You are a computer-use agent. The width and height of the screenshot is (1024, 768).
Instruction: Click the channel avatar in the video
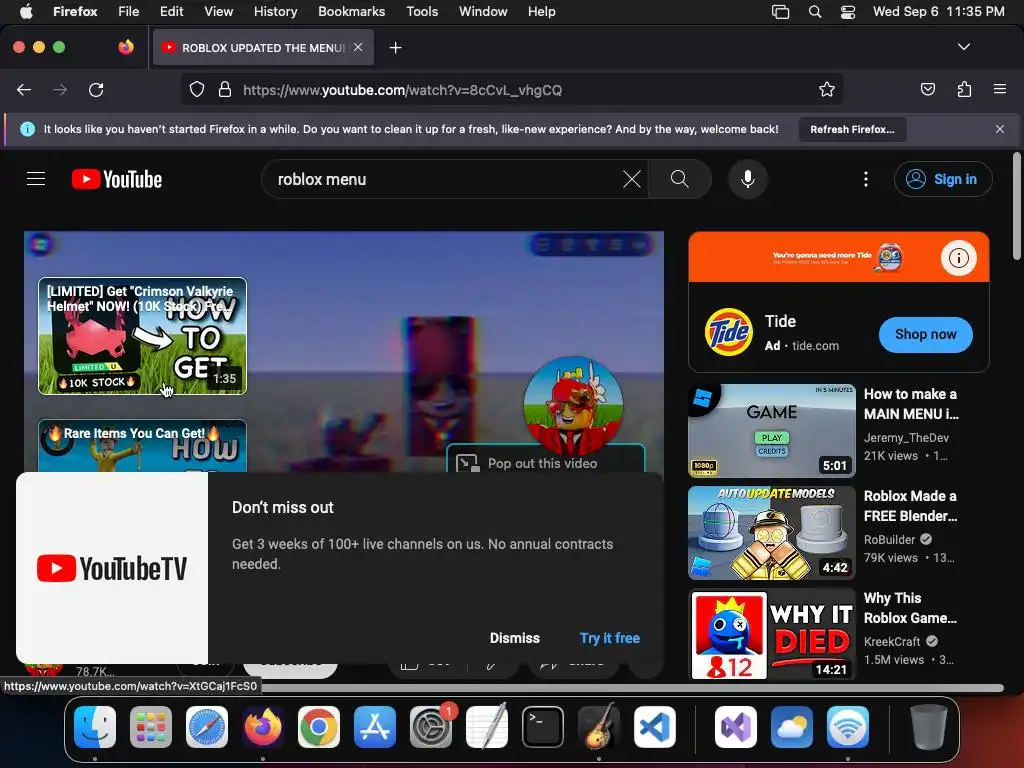(x=573, y=405)
